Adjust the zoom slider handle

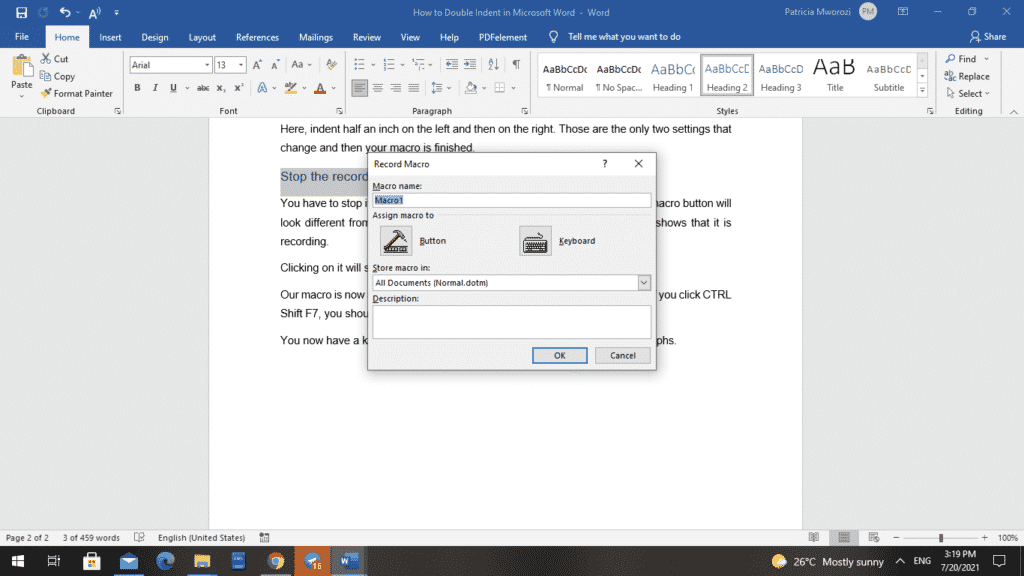coord(941,537)
